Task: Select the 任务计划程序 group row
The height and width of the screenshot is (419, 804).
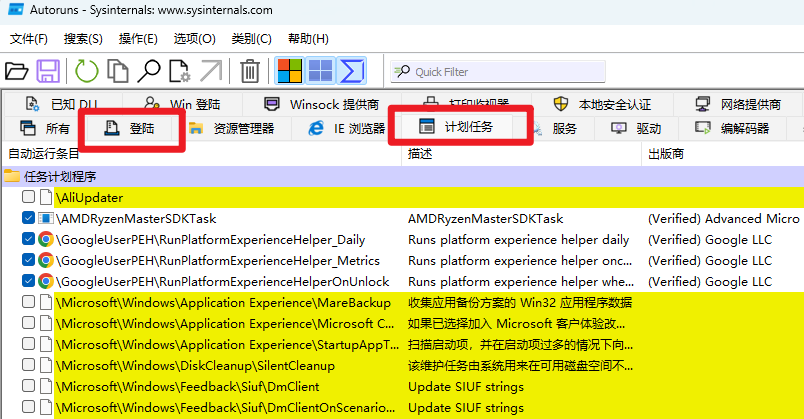Action: [x=403, y=176]
